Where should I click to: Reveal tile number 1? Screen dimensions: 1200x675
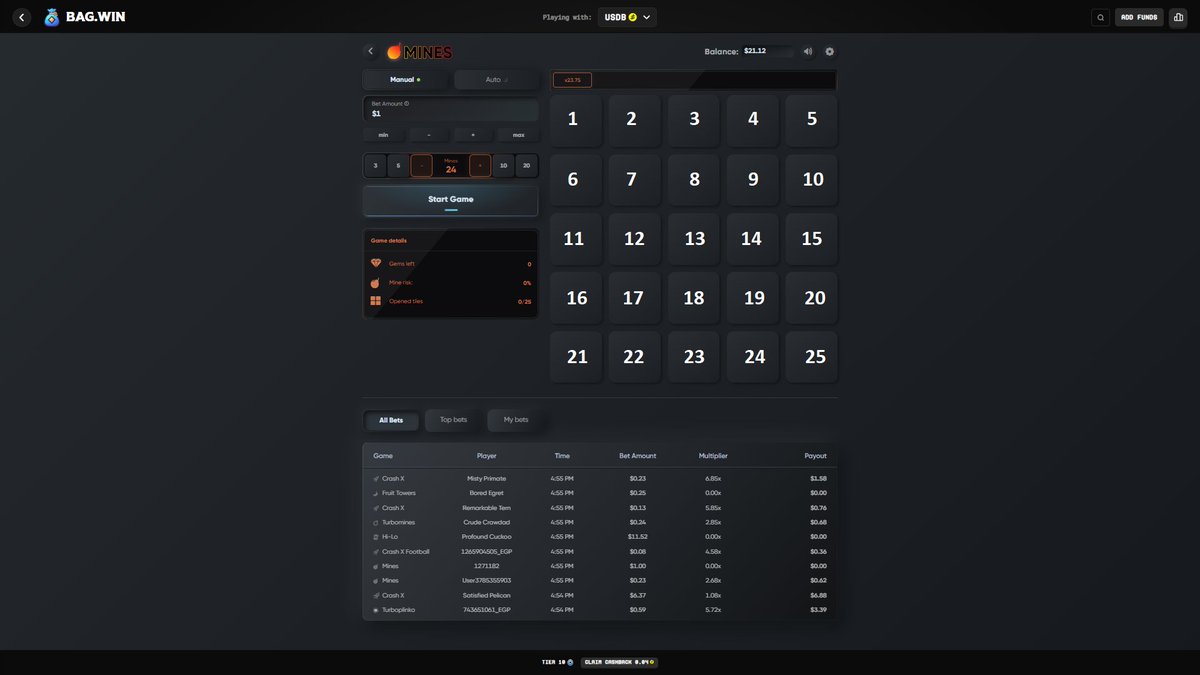[x=576, y=120]
